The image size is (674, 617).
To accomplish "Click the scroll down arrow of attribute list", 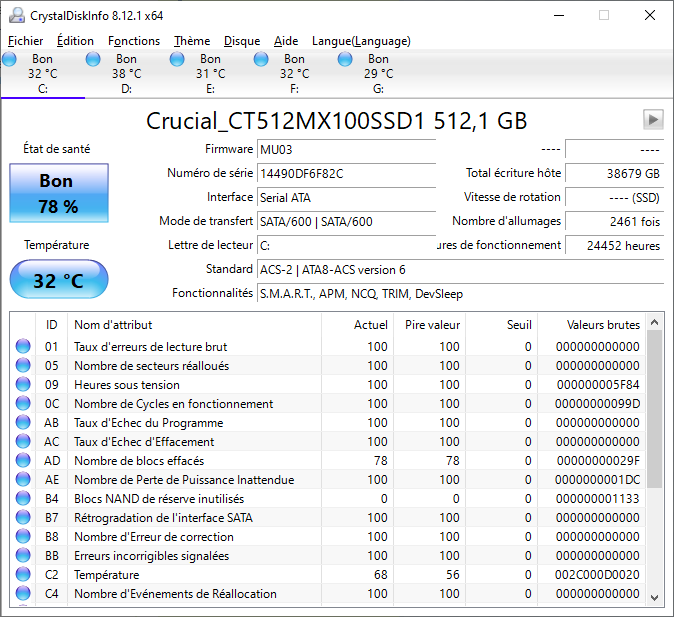I will [655, 598].
